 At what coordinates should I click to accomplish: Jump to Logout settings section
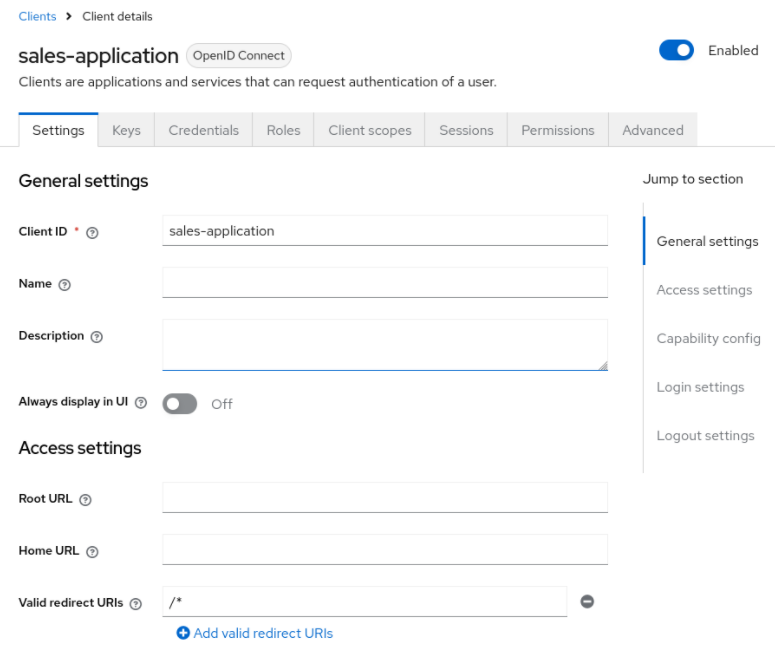point(705,435)
